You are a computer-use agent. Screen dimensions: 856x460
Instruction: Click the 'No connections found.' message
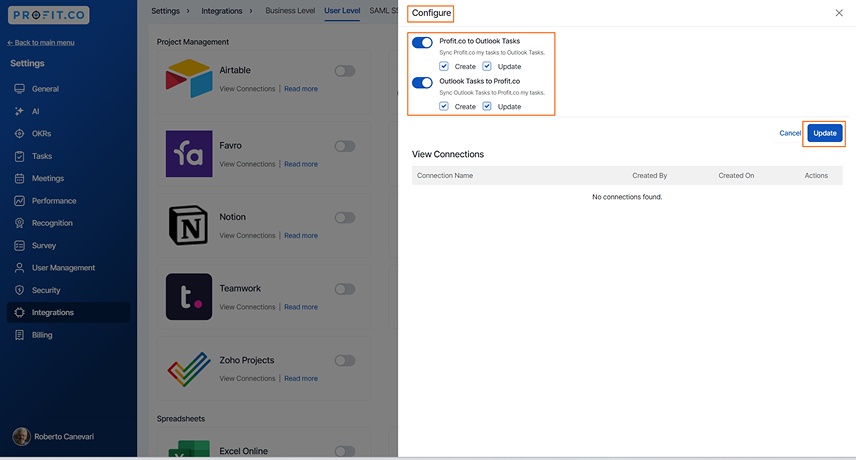click(x=627, y=197)
